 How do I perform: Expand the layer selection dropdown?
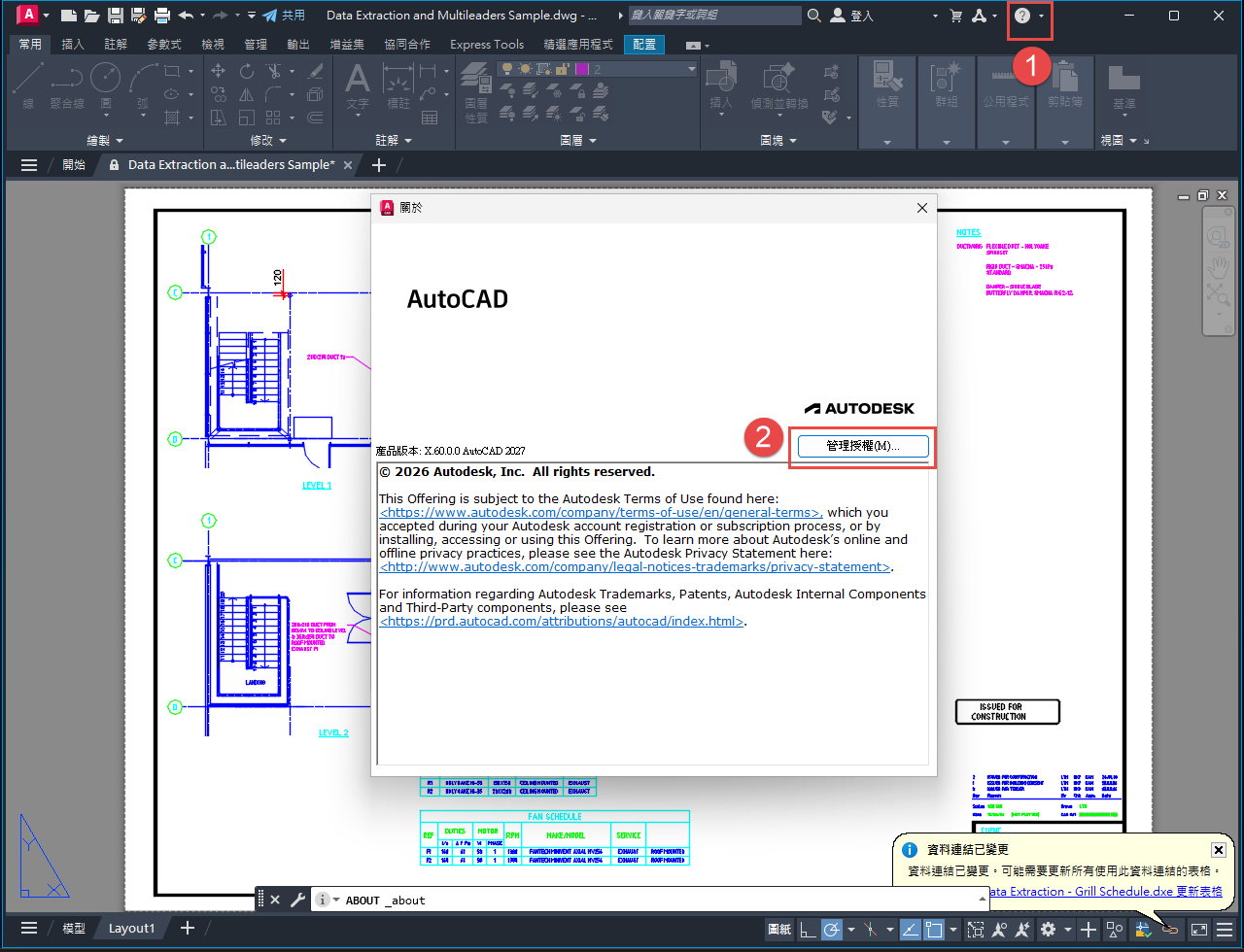click(691, 69)
